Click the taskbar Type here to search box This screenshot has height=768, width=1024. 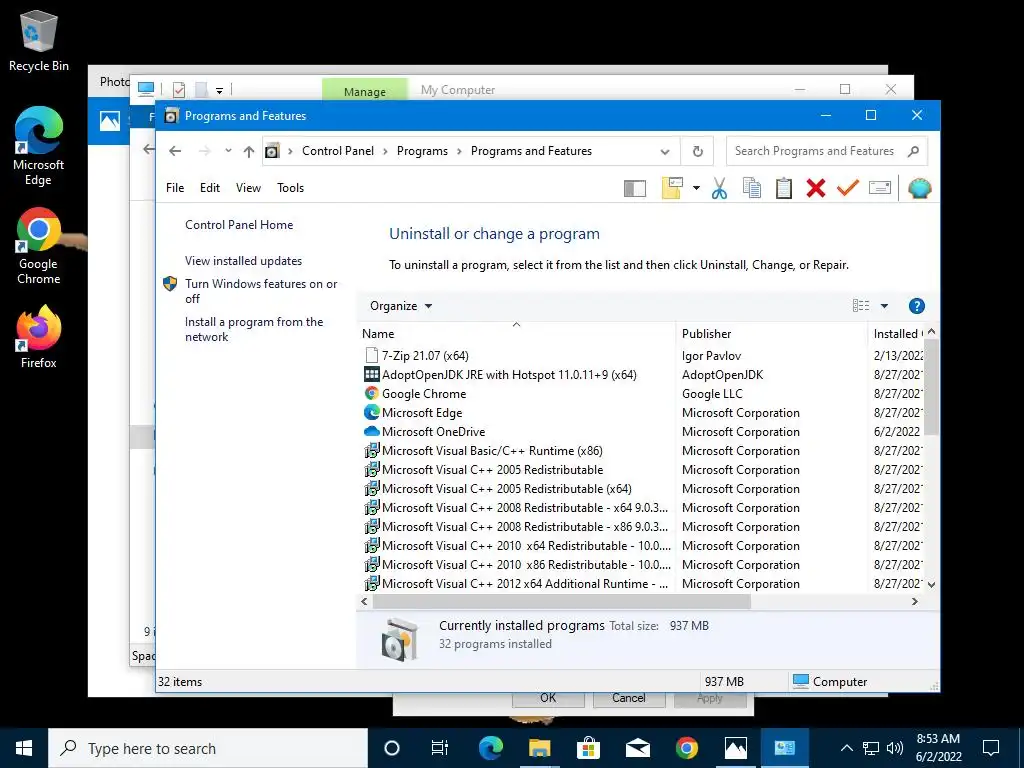click(208, 748)
